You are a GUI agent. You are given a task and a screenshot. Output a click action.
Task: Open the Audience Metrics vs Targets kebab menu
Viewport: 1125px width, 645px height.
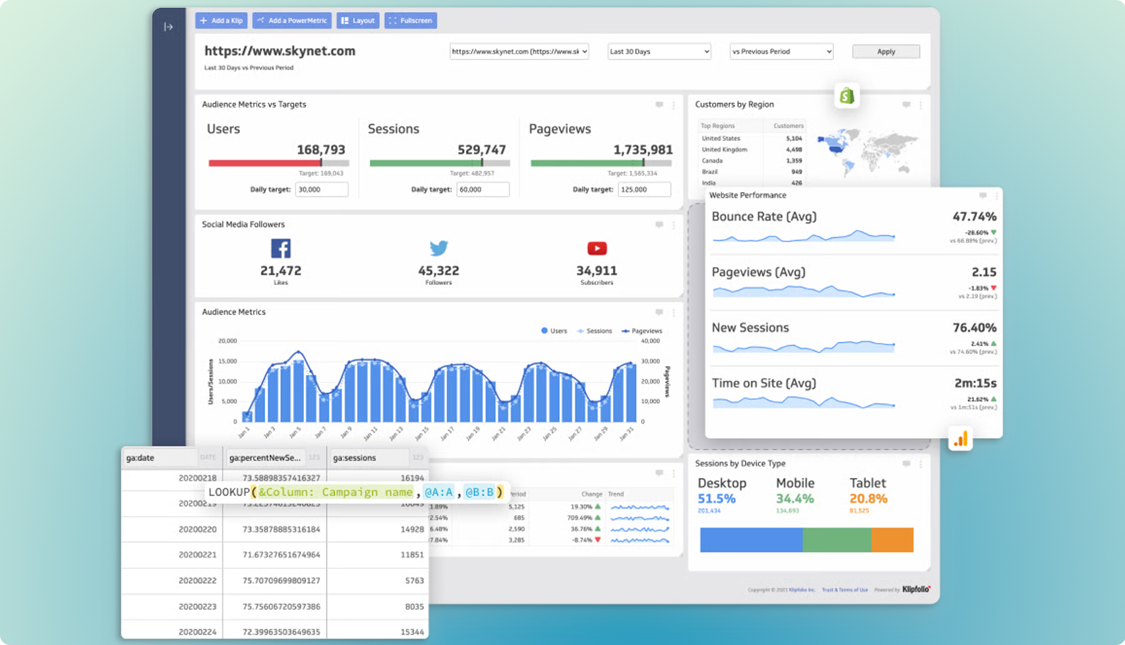pos(674,105)
